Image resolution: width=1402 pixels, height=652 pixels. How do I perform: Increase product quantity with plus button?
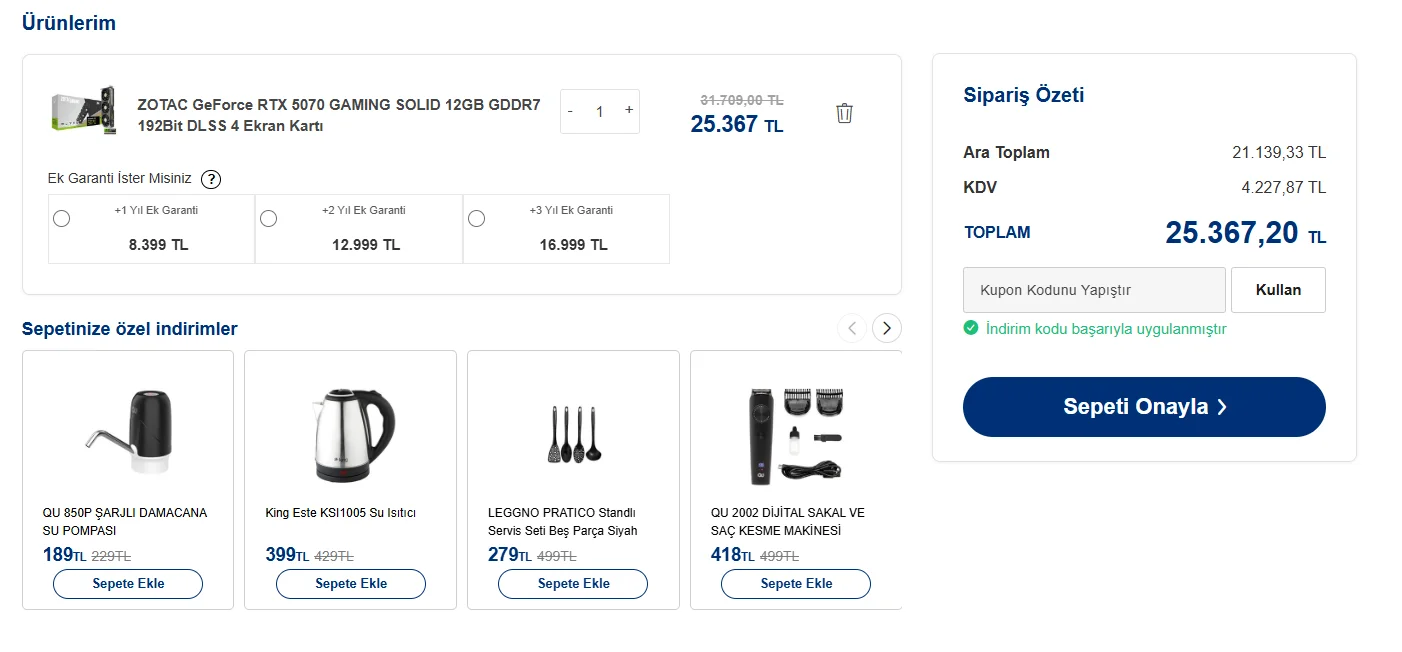(629, 110)
